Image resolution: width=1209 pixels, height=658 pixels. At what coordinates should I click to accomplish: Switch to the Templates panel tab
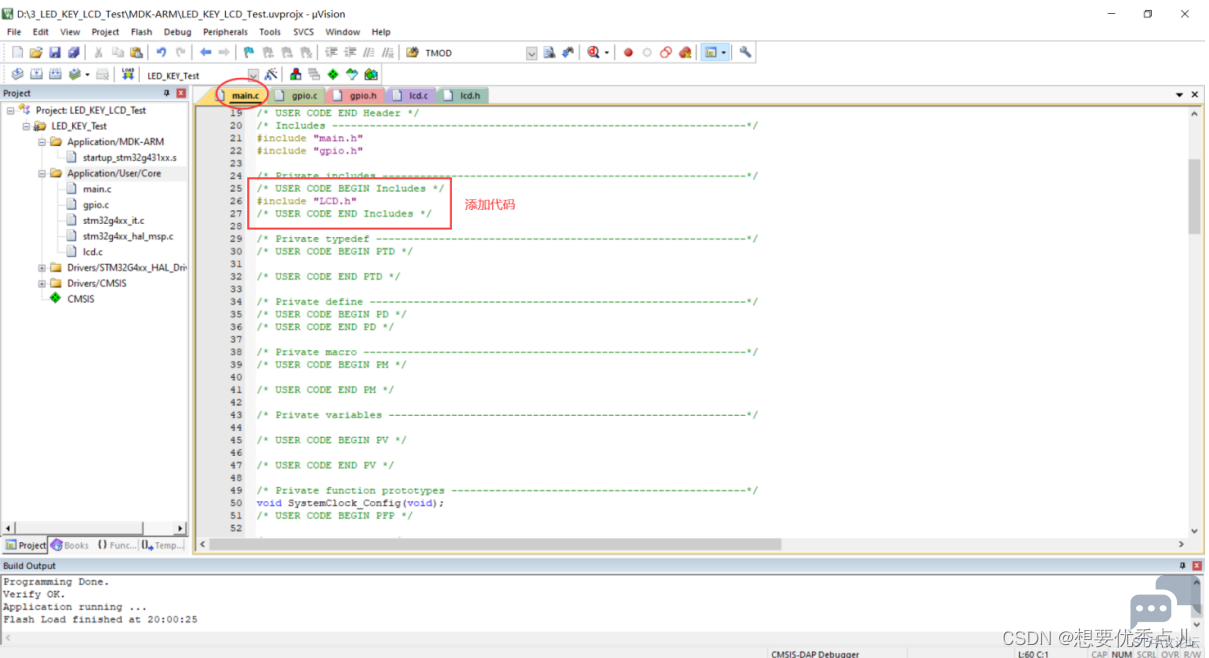[x=163, y=545]
